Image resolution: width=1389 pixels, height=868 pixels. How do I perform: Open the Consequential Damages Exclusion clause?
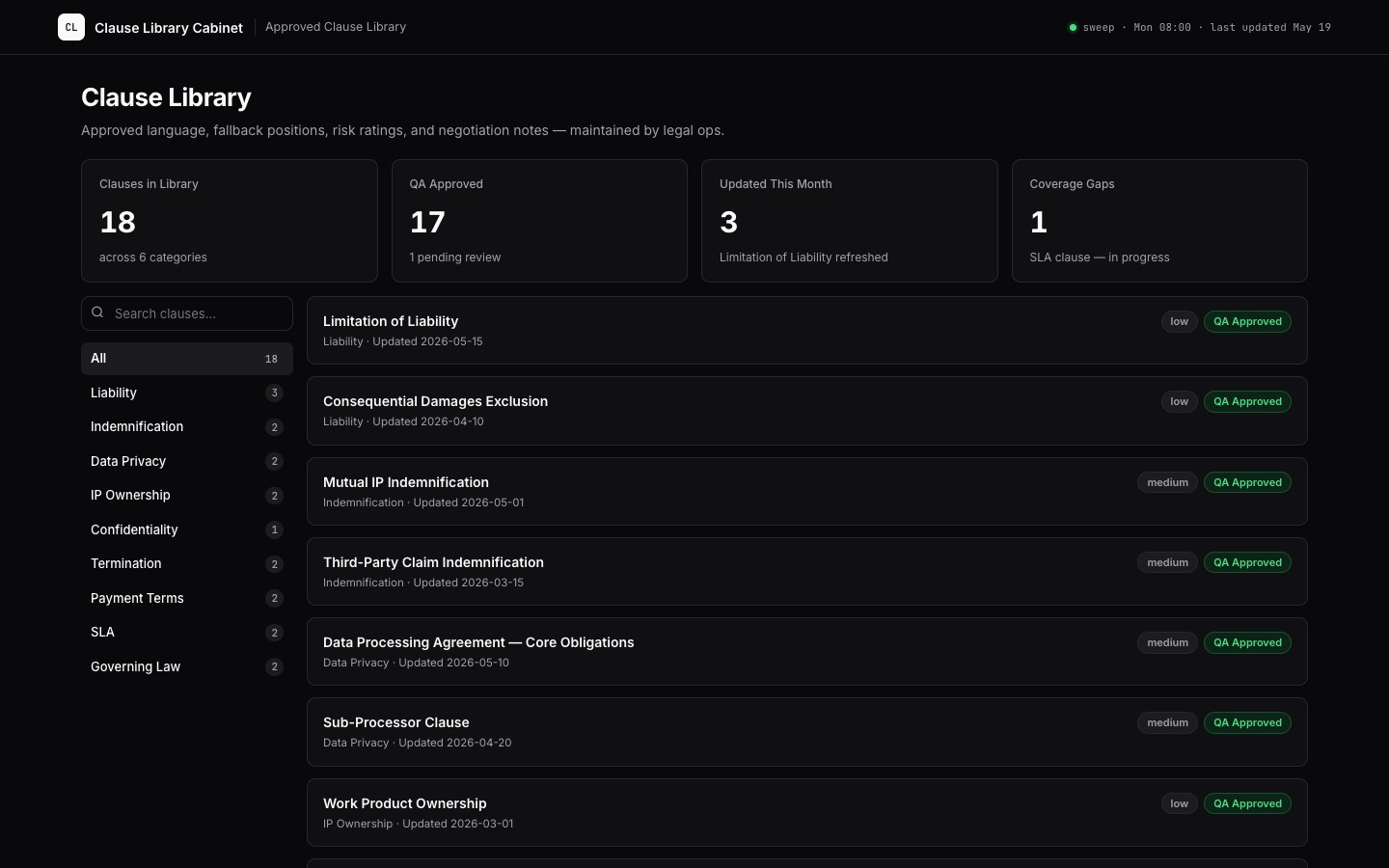(806, 411)
